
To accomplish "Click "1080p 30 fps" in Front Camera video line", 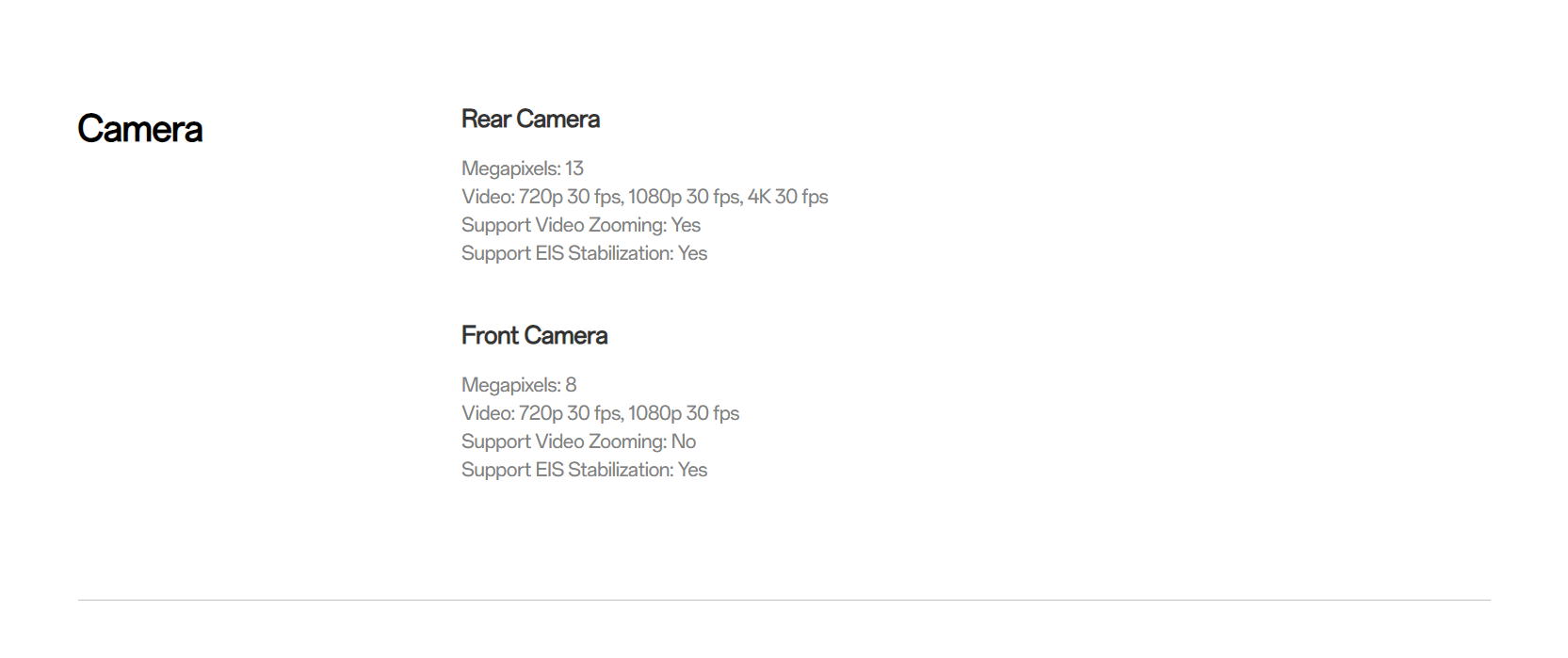I will click(x=684, y=413).
